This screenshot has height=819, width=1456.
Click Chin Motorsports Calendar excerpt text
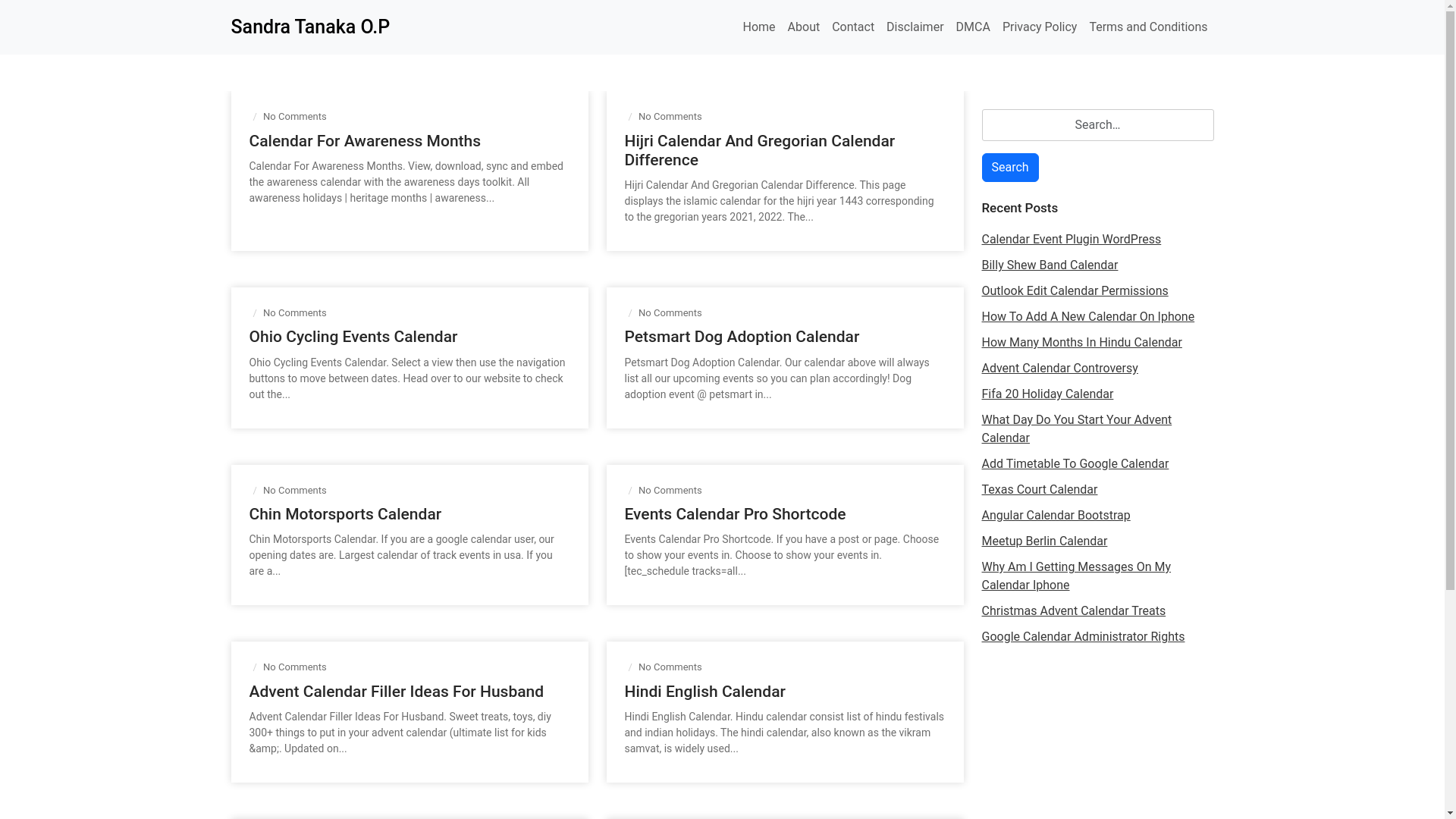401,555
